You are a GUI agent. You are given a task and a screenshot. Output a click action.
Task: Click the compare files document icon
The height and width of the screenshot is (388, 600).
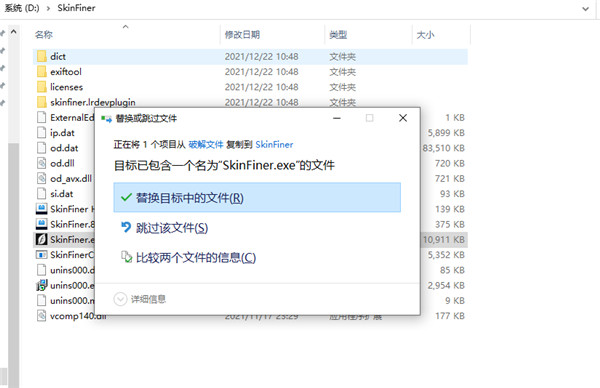tap(126, 257)
